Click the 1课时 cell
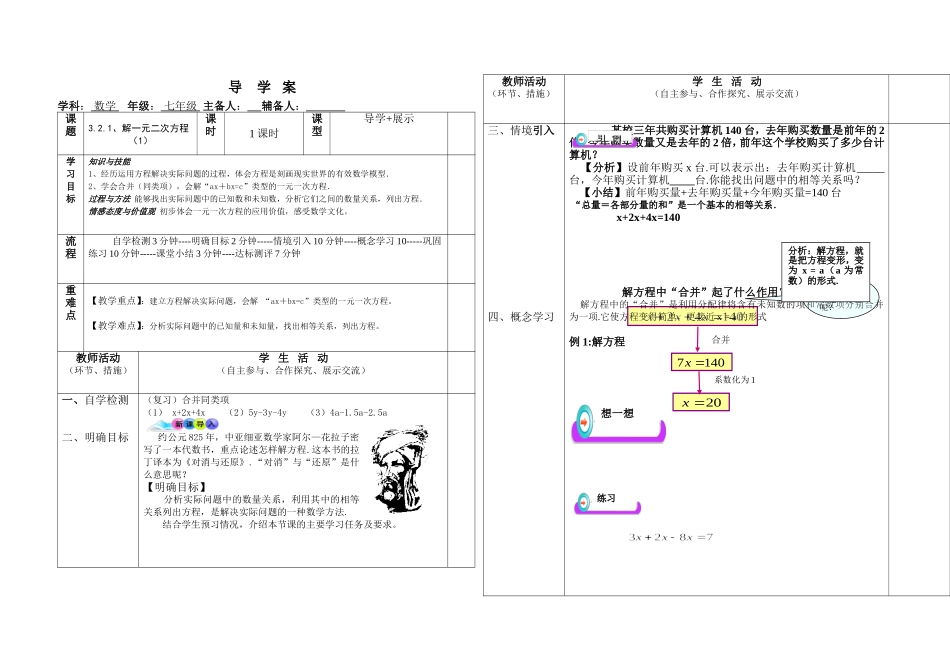Viewport: 950px width, 672px height. click(264, 133)
